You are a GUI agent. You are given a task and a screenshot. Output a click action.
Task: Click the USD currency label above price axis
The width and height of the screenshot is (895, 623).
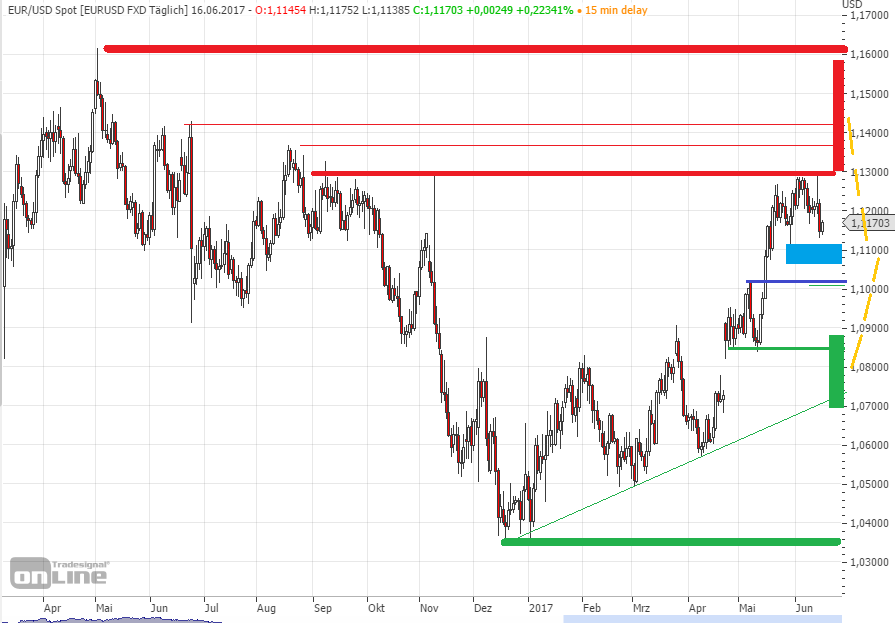pyautogui.click(x=852, y=5)
